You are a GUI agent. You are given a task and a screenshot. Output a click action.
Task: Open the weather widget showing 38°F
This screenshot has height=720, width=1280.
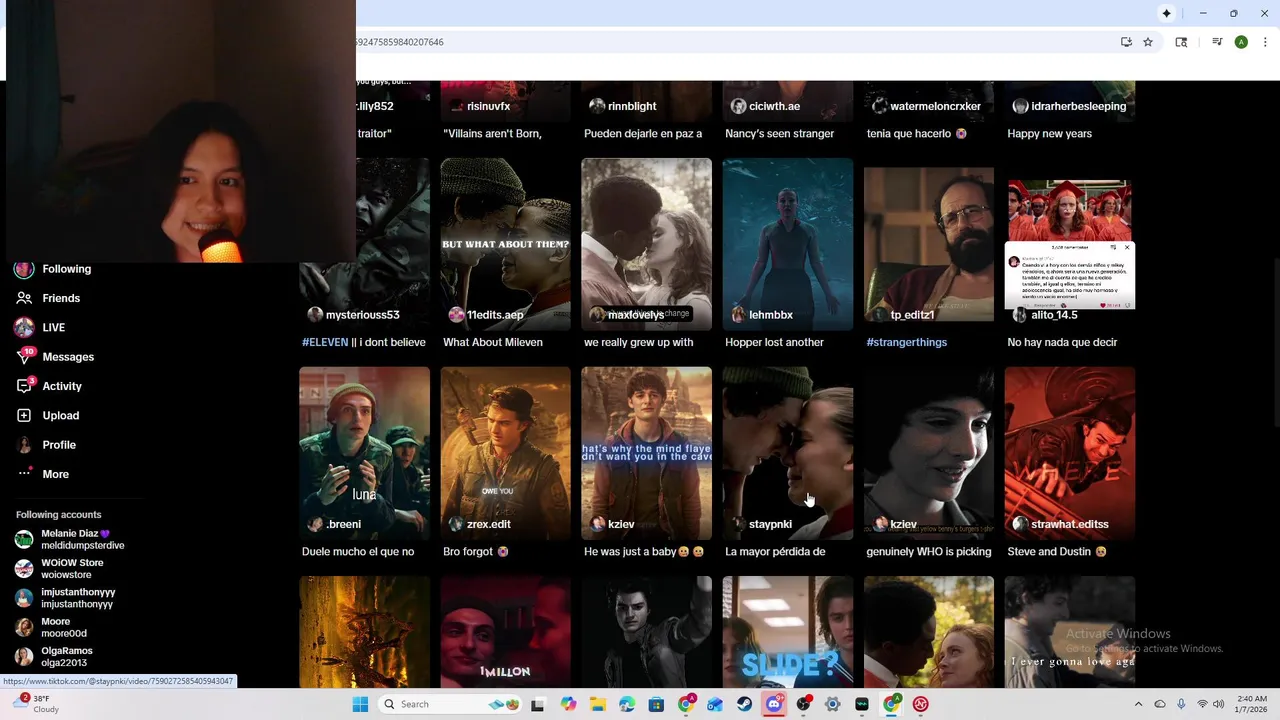[35, 704]
